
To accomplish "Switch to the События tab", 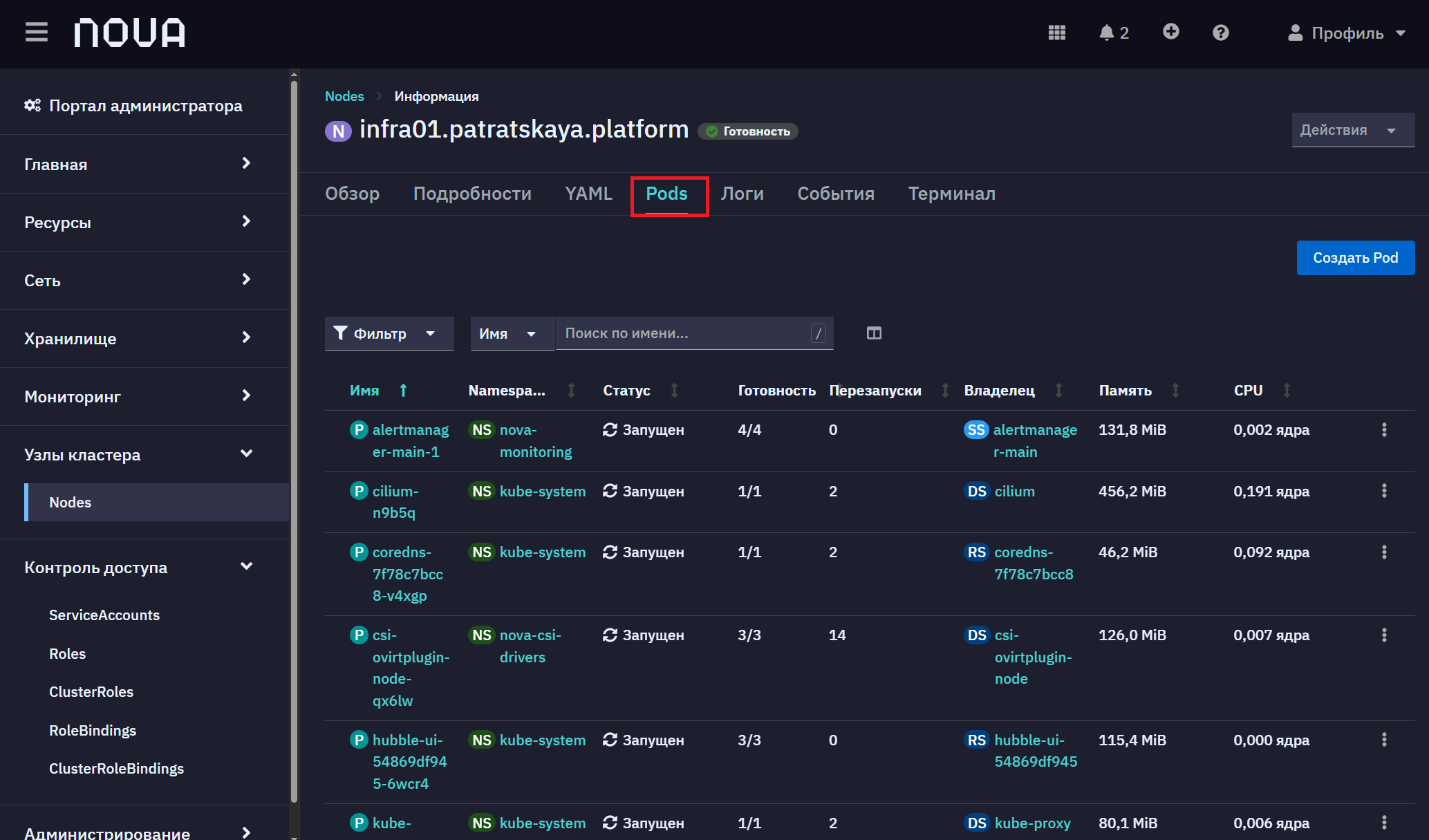I will [836, 194].
